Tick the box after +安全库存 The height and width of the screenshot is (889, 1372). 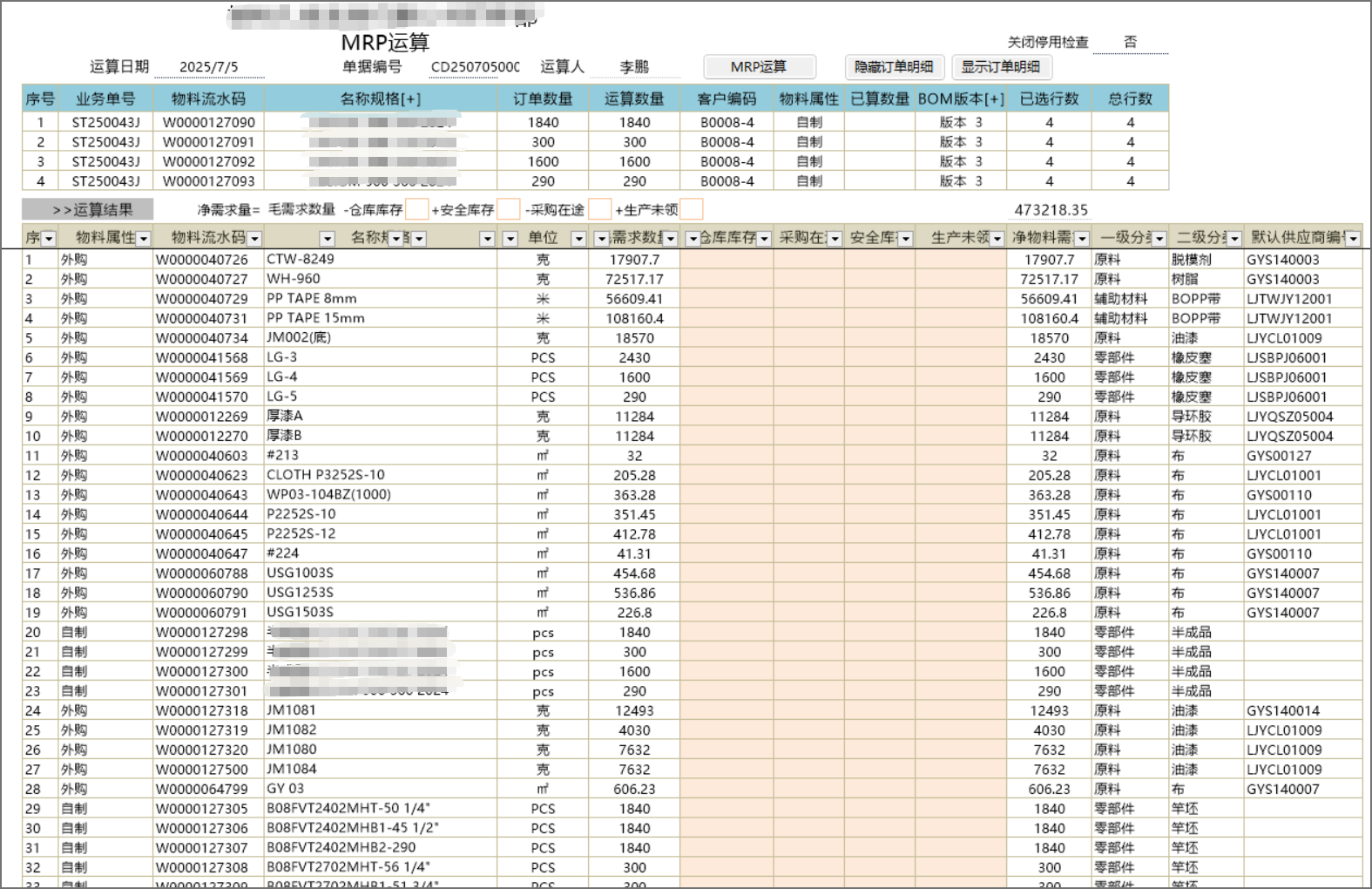pyautogui.click(x=509, y=209)
